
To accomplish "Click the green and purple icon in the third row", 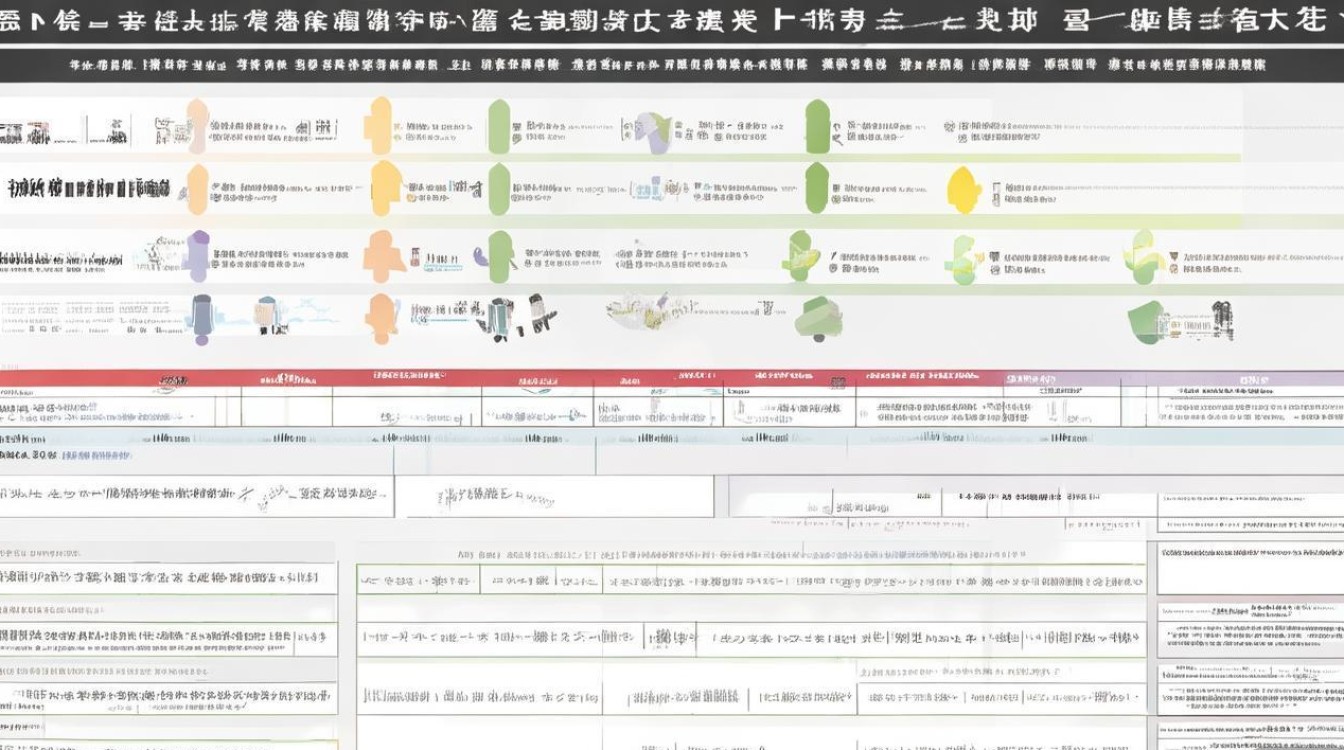I will pos(499,255).
